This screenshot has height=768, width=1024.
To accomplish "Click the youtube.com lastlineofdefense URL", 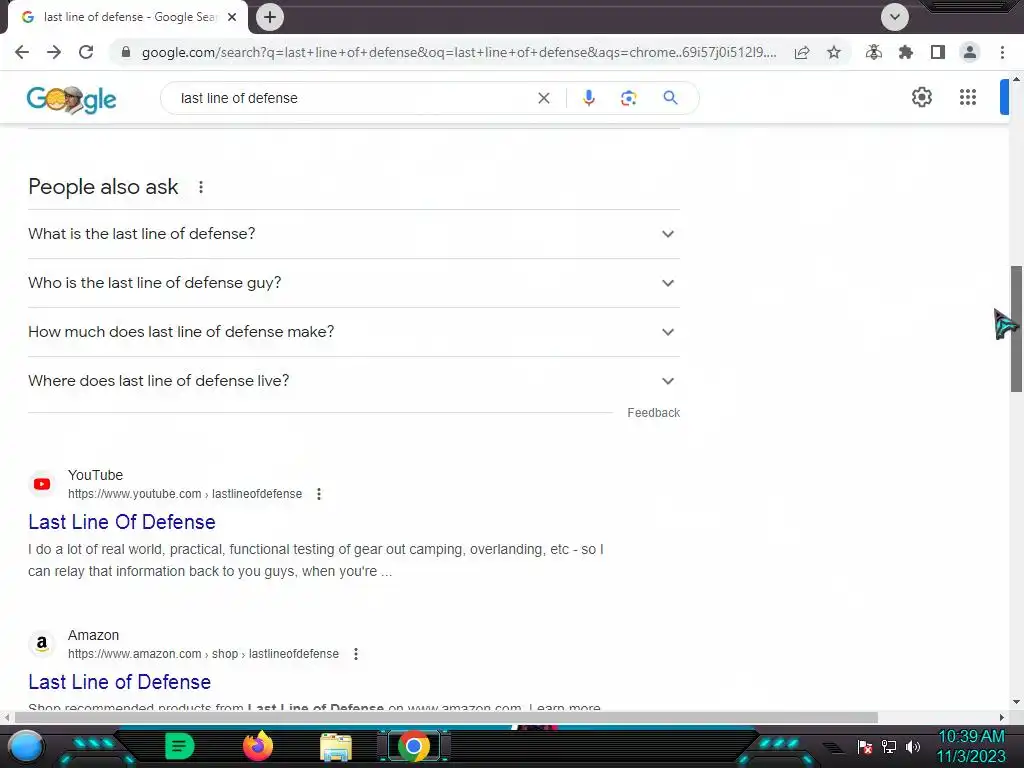I will (x=185, y=494).
